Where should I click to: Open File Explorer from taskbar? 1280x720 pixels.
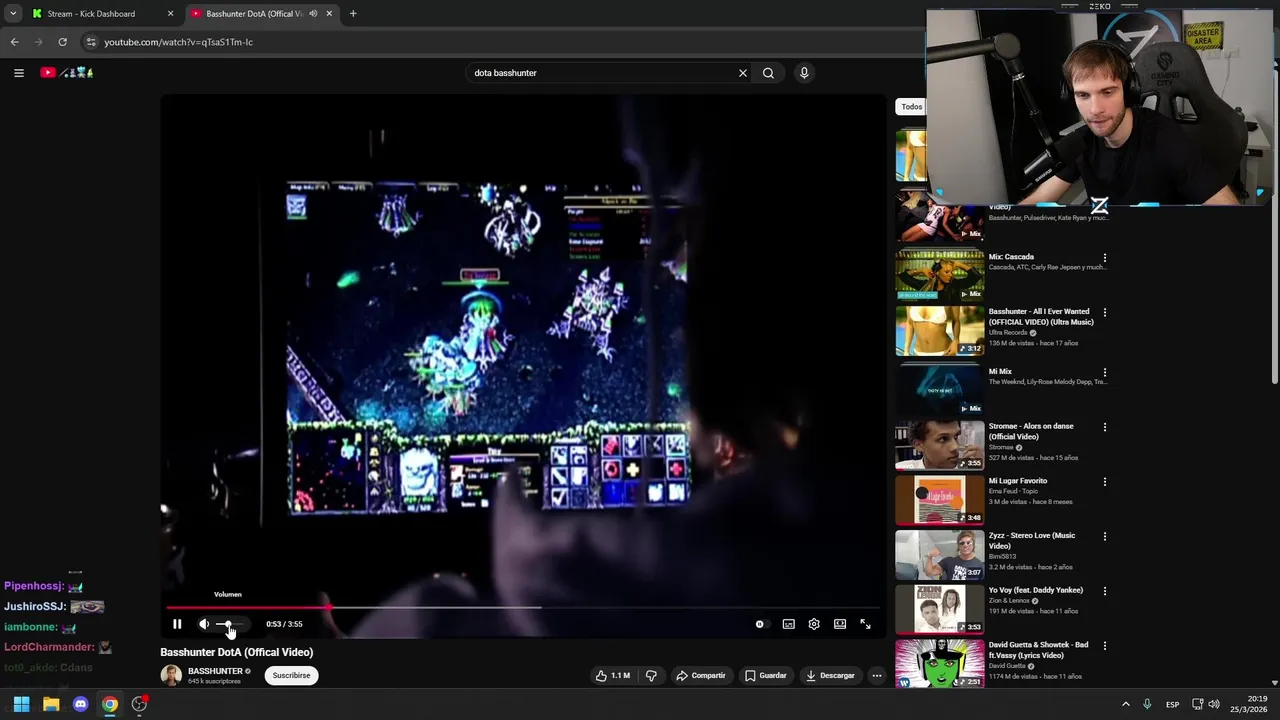point(51,704)
